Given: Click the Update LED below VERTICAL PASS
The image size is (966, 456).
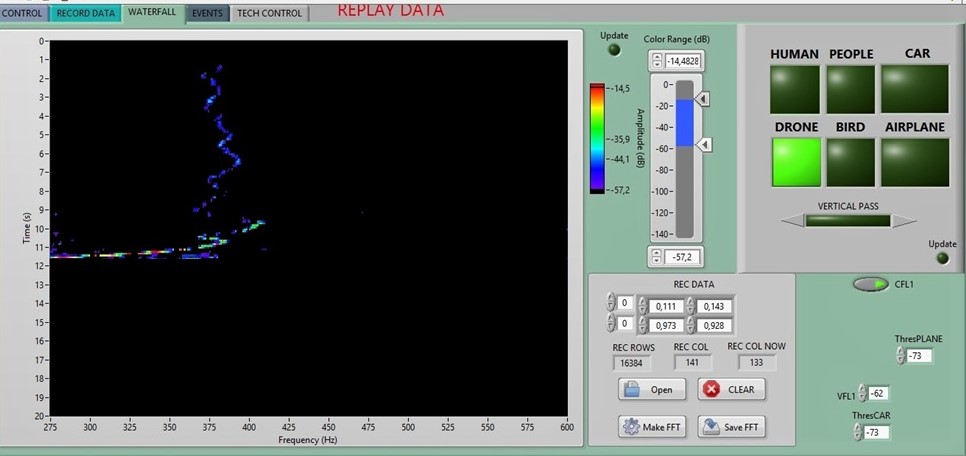Looking at the screenshot, I should click(941, 258).
